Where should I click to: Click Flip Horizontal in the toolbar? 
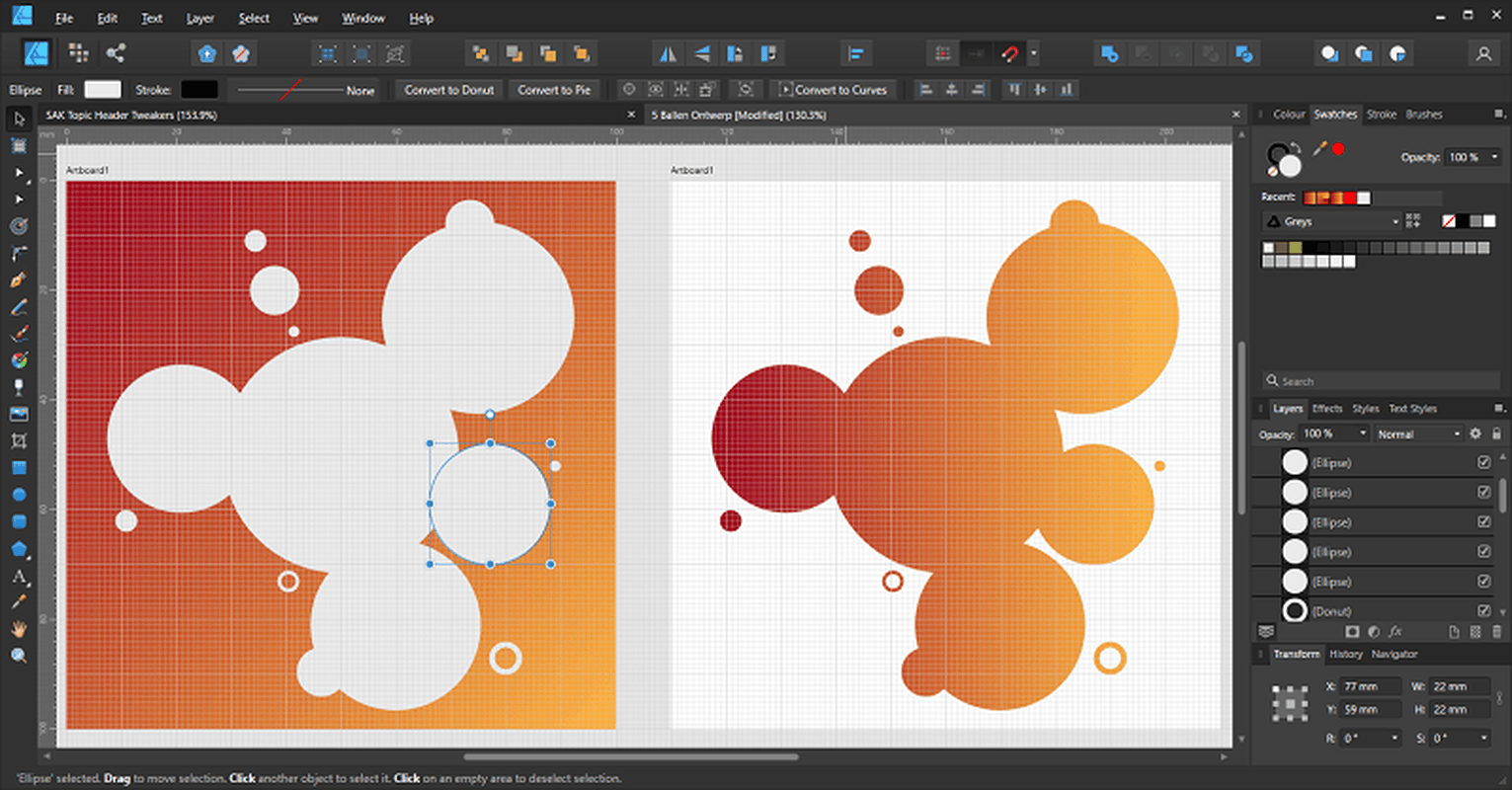669,53
